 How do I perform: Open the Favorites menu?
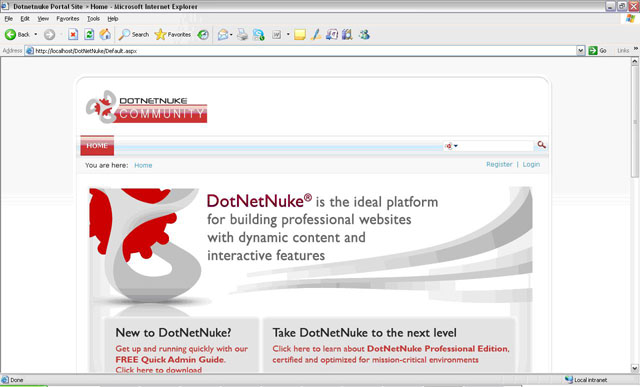tap(68, 18)
